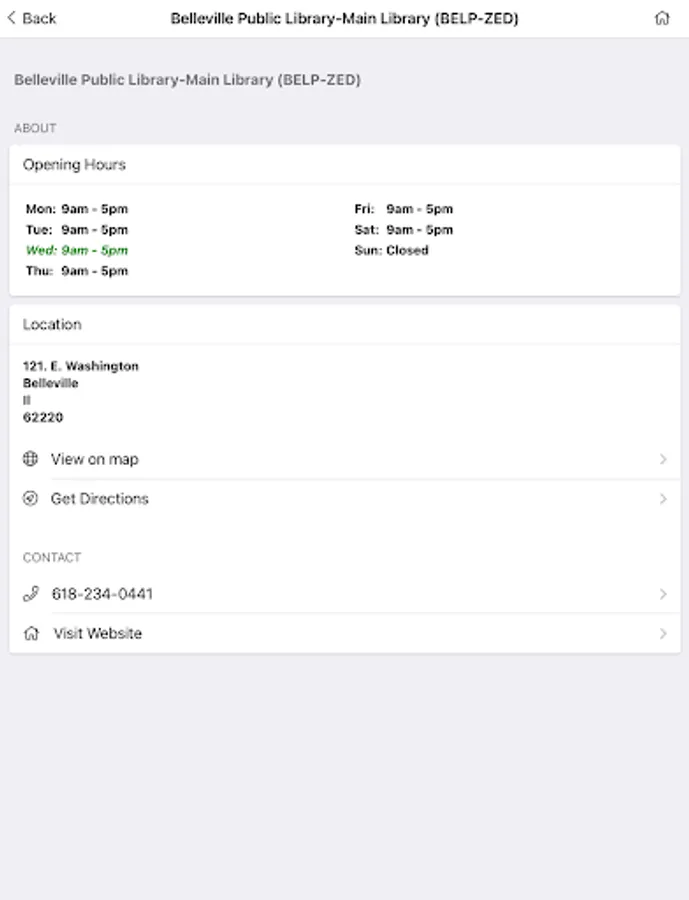Screen dimensions: 689x900
Task: Tap the back arrow chevron
Action: pos(12,18)
